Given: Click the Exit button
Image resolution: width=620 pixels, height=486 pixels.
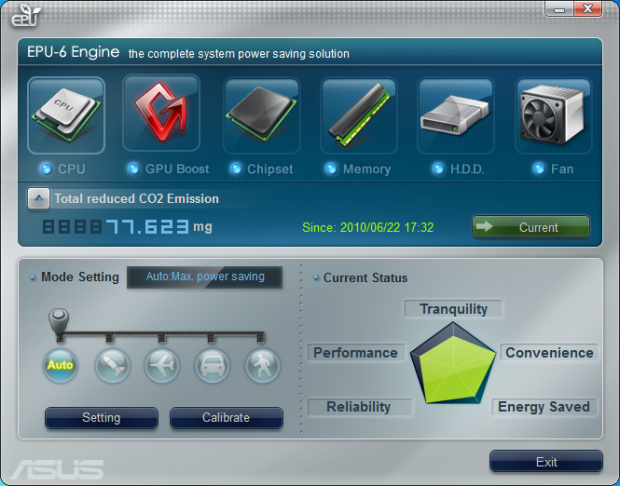Looking at the screenshot, I should coord(546,461).
